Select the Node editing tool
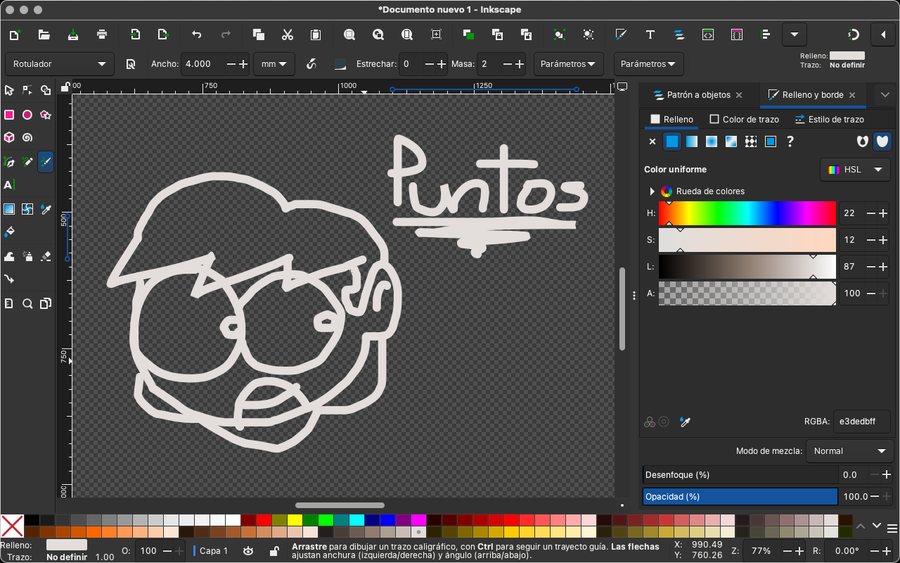 [x=27, y=90]
